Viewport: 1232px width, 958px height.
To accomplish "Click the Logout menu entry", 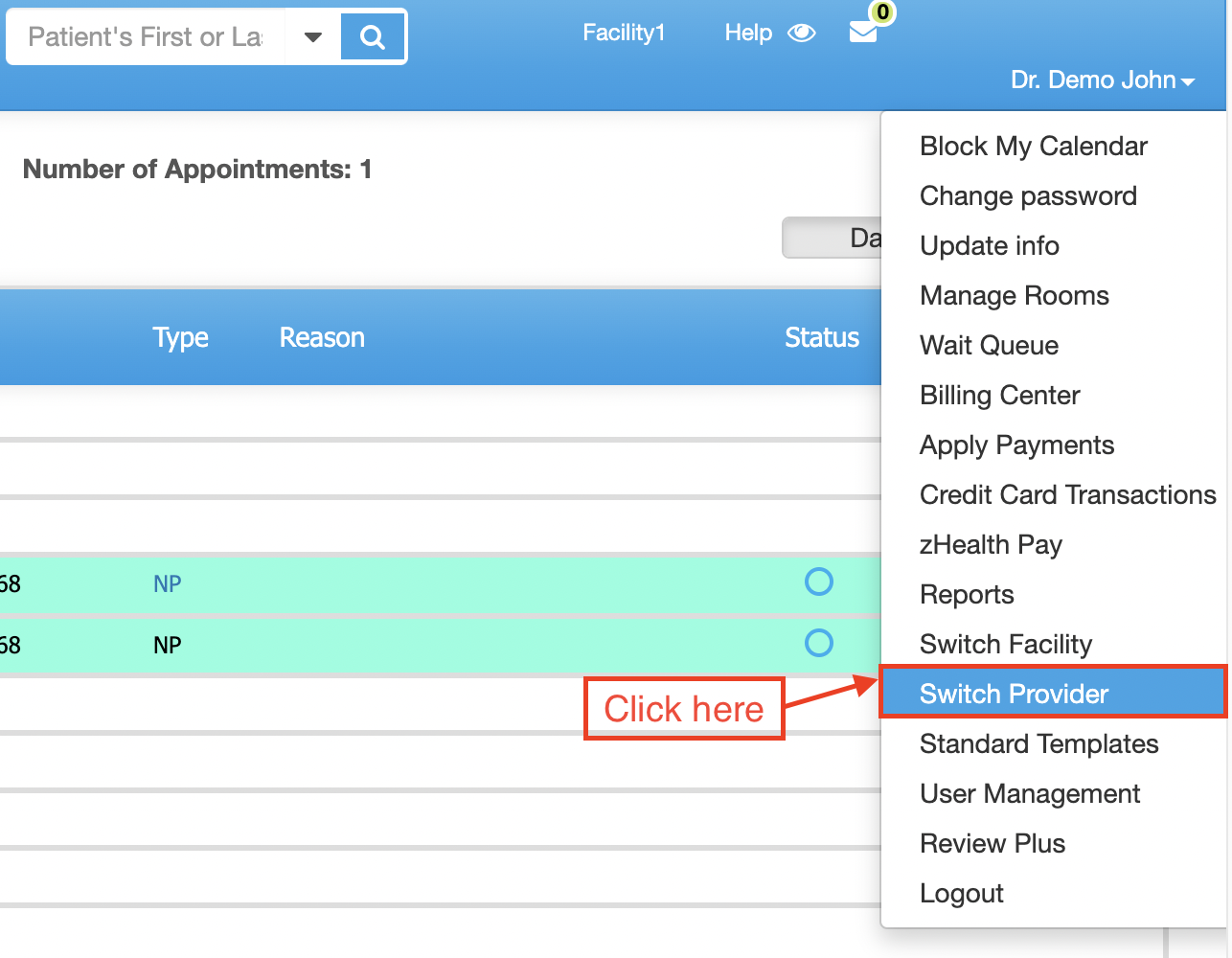I will 961,893.
